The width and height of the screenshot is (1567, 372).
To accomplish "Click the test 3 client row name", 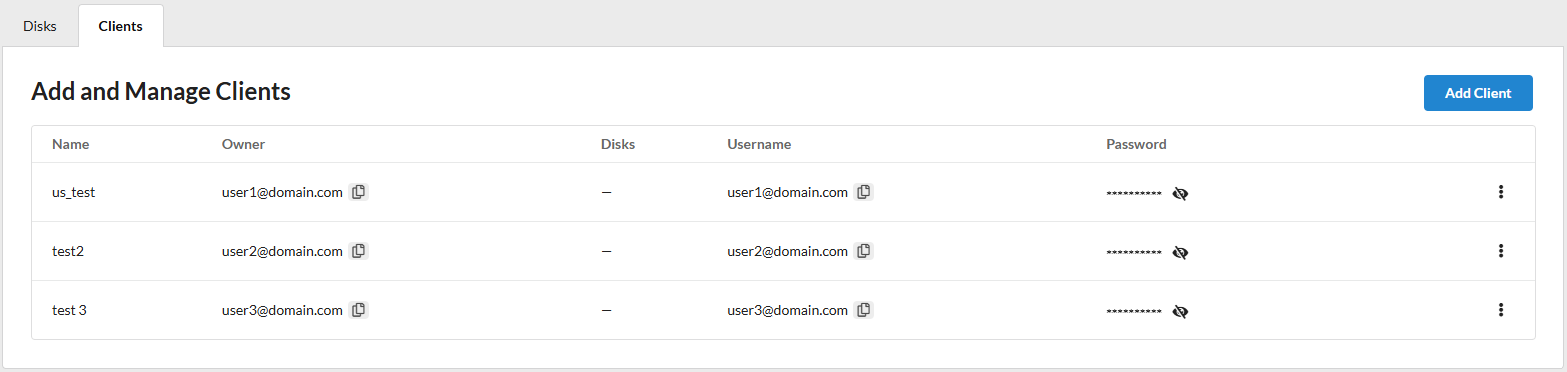I will [x=69, y=310].
